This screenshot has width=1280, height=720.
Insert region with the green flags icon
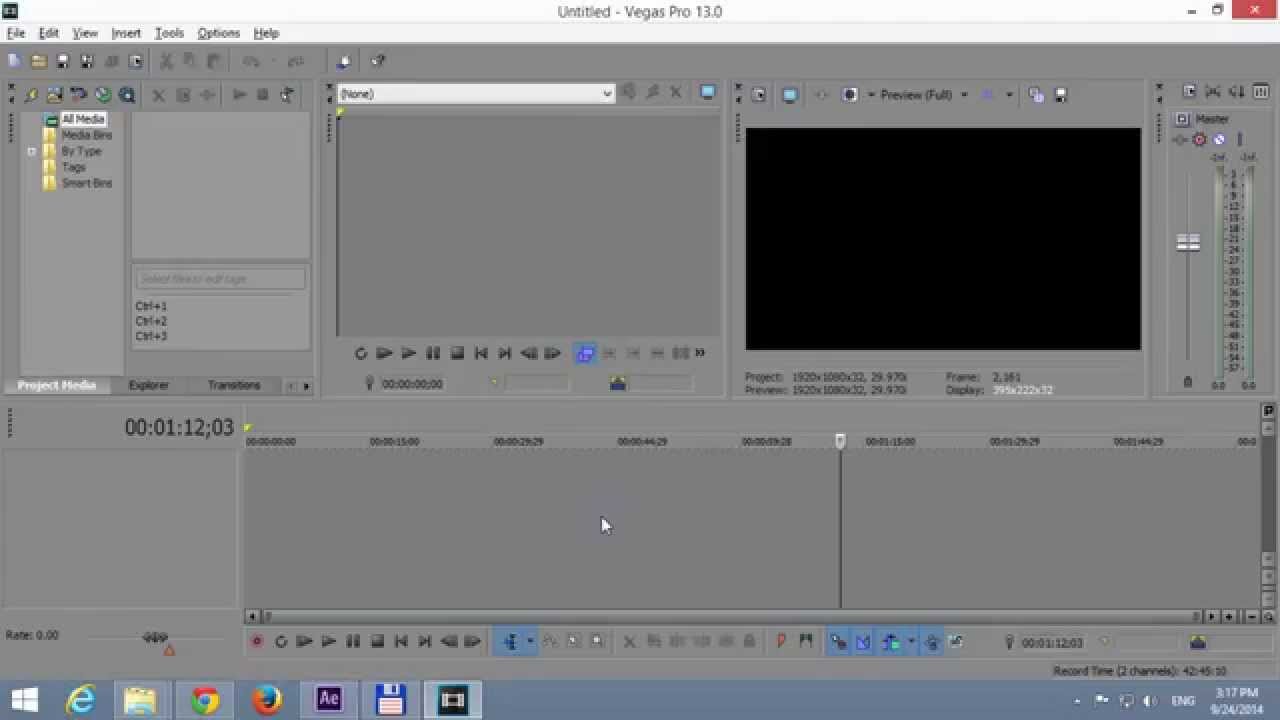[x=805, y=642]
